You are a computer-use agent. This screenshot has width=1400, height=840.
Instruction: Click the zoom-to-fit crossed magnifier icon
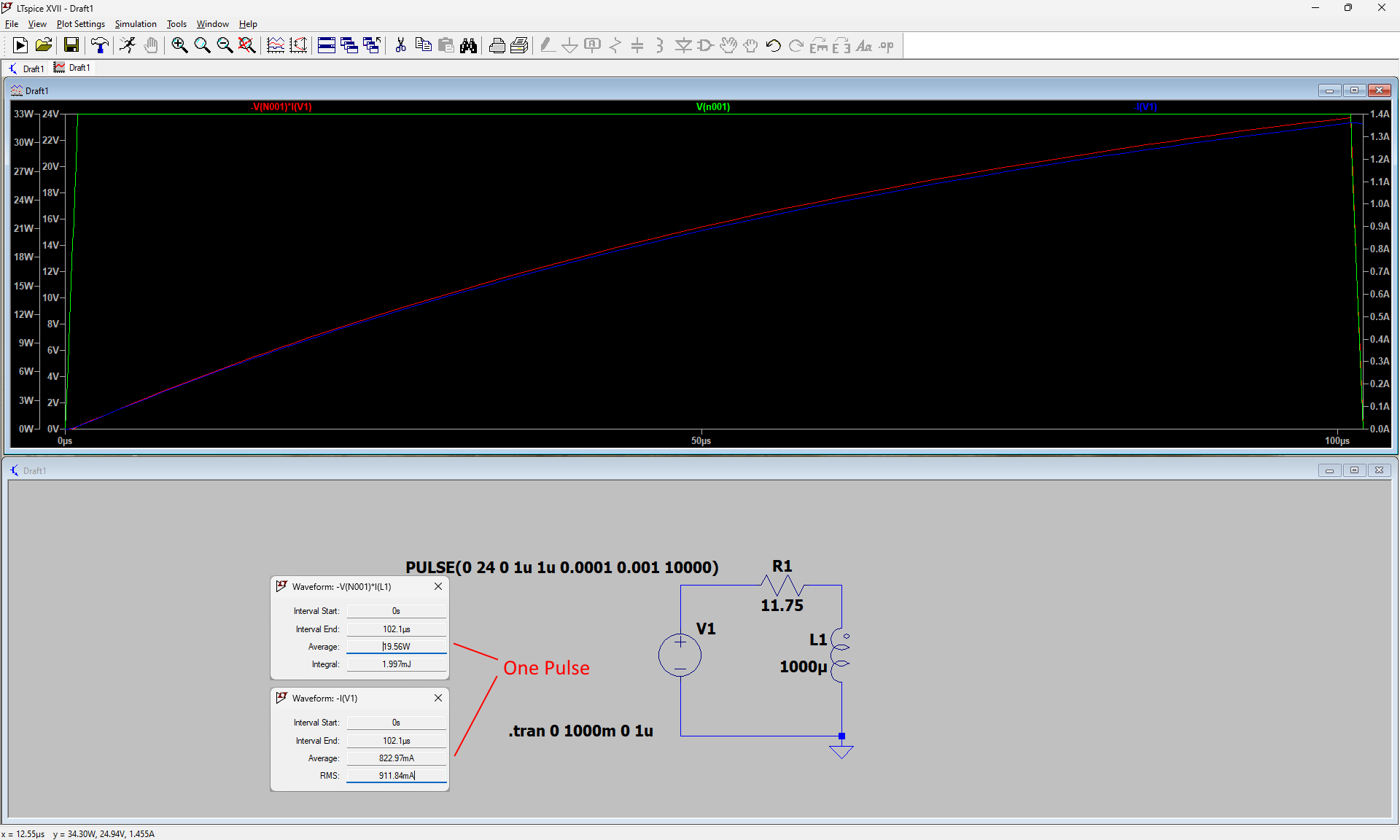[247, 45]
